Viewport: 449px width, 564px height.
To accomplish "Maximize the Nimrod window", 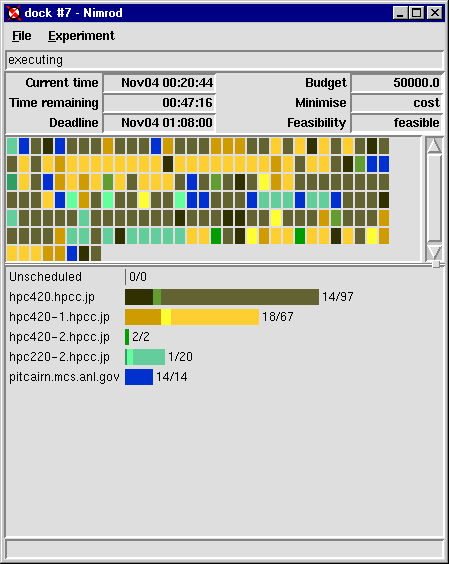I will [x=417, y=13].
